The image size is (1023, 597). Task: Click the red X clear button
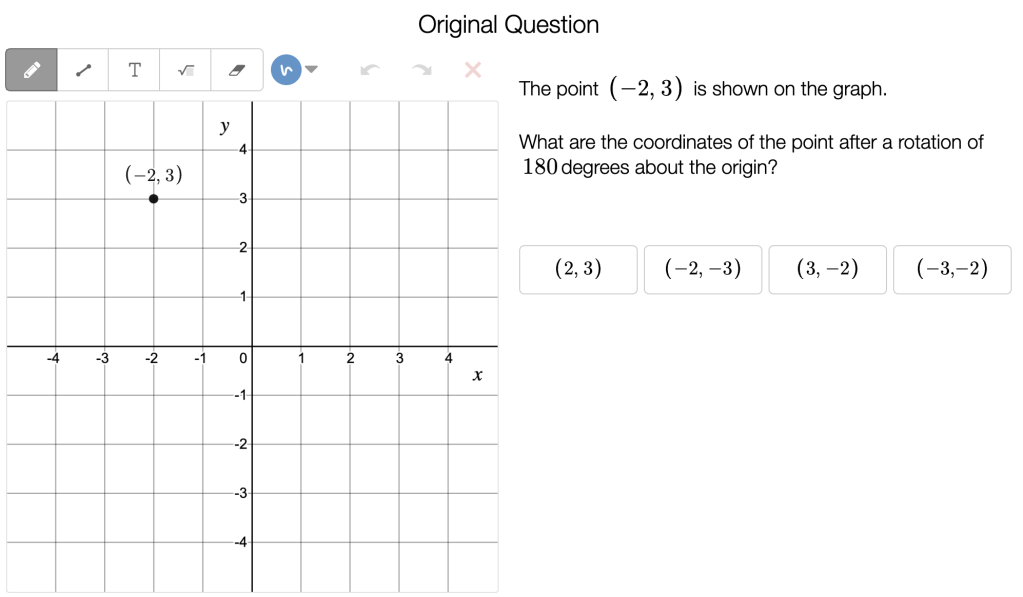(x=473, y=69)
